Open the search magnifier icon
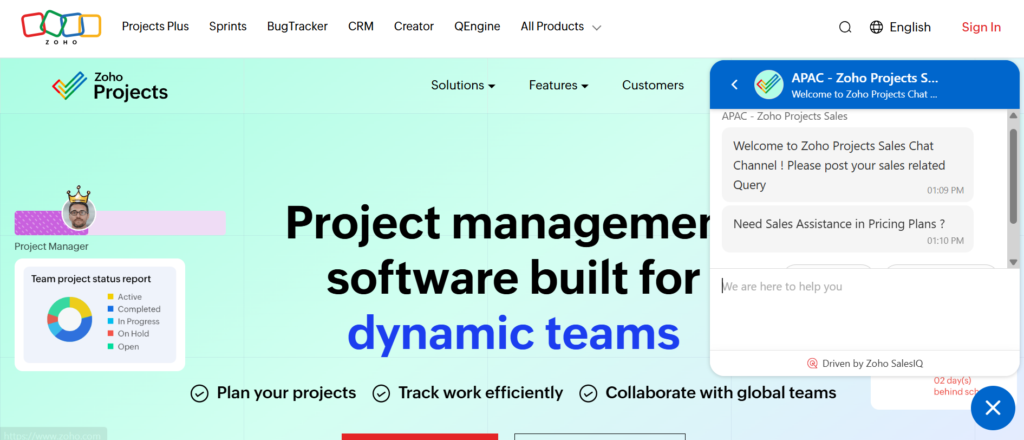The height and width of the screenshot is (440, 1024). point(845,28)
